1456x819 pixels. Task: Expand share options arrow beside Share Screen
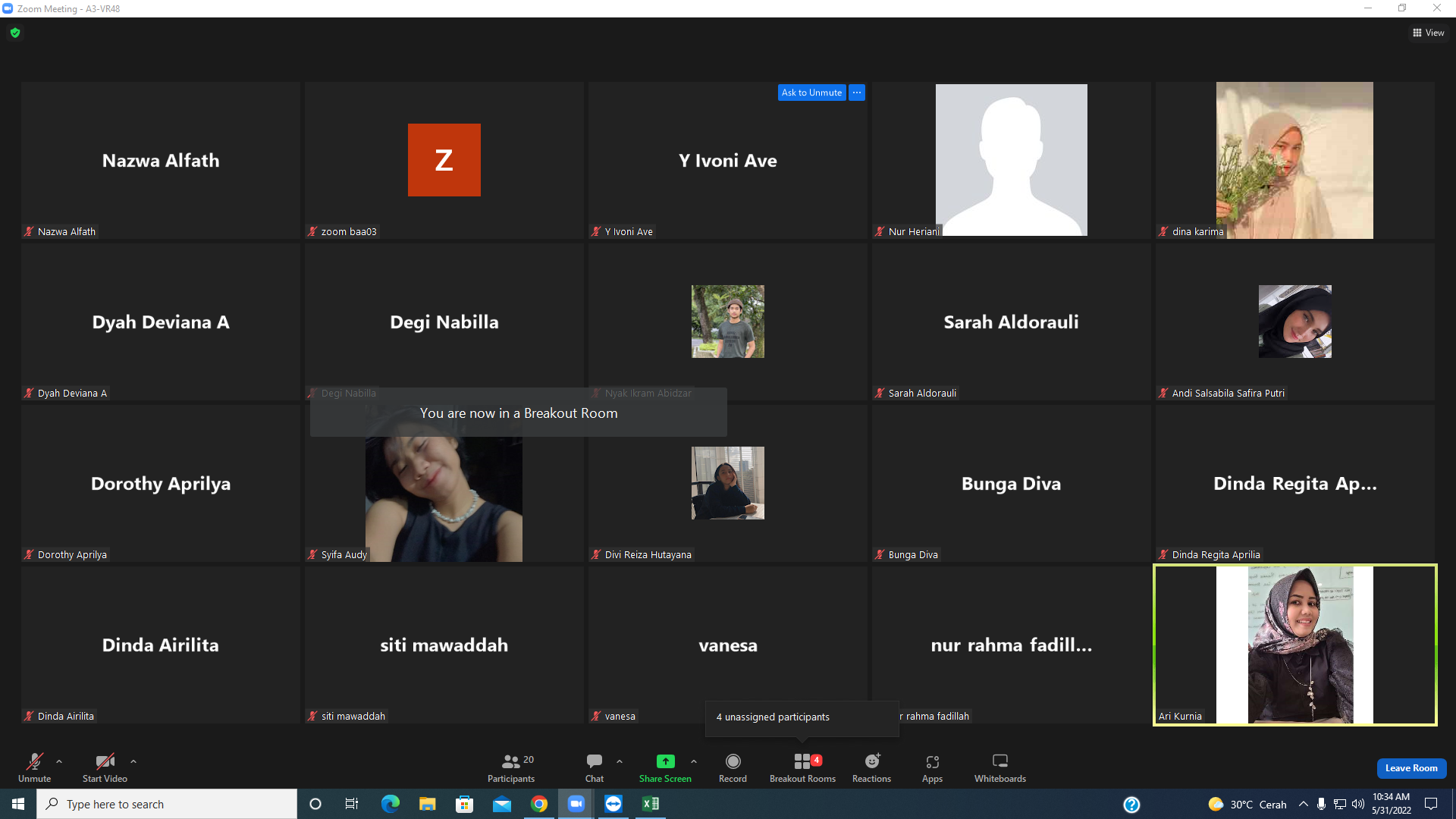click(x=694, y=761)
